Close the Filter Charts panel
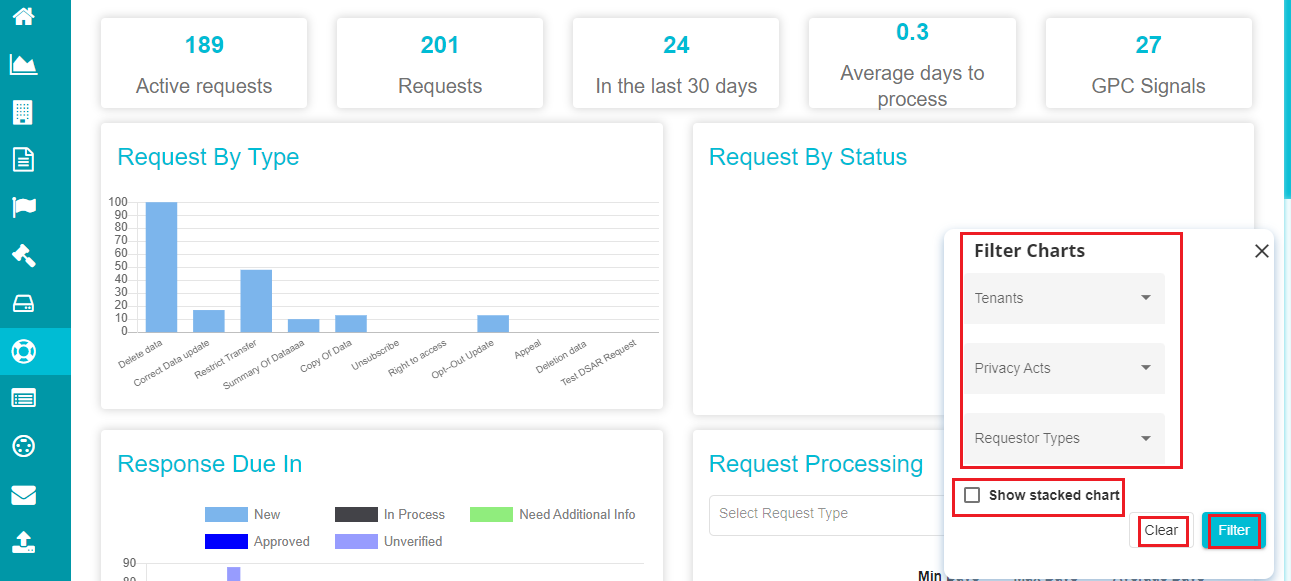1291x581 pixels. (x=1262, y=251)
